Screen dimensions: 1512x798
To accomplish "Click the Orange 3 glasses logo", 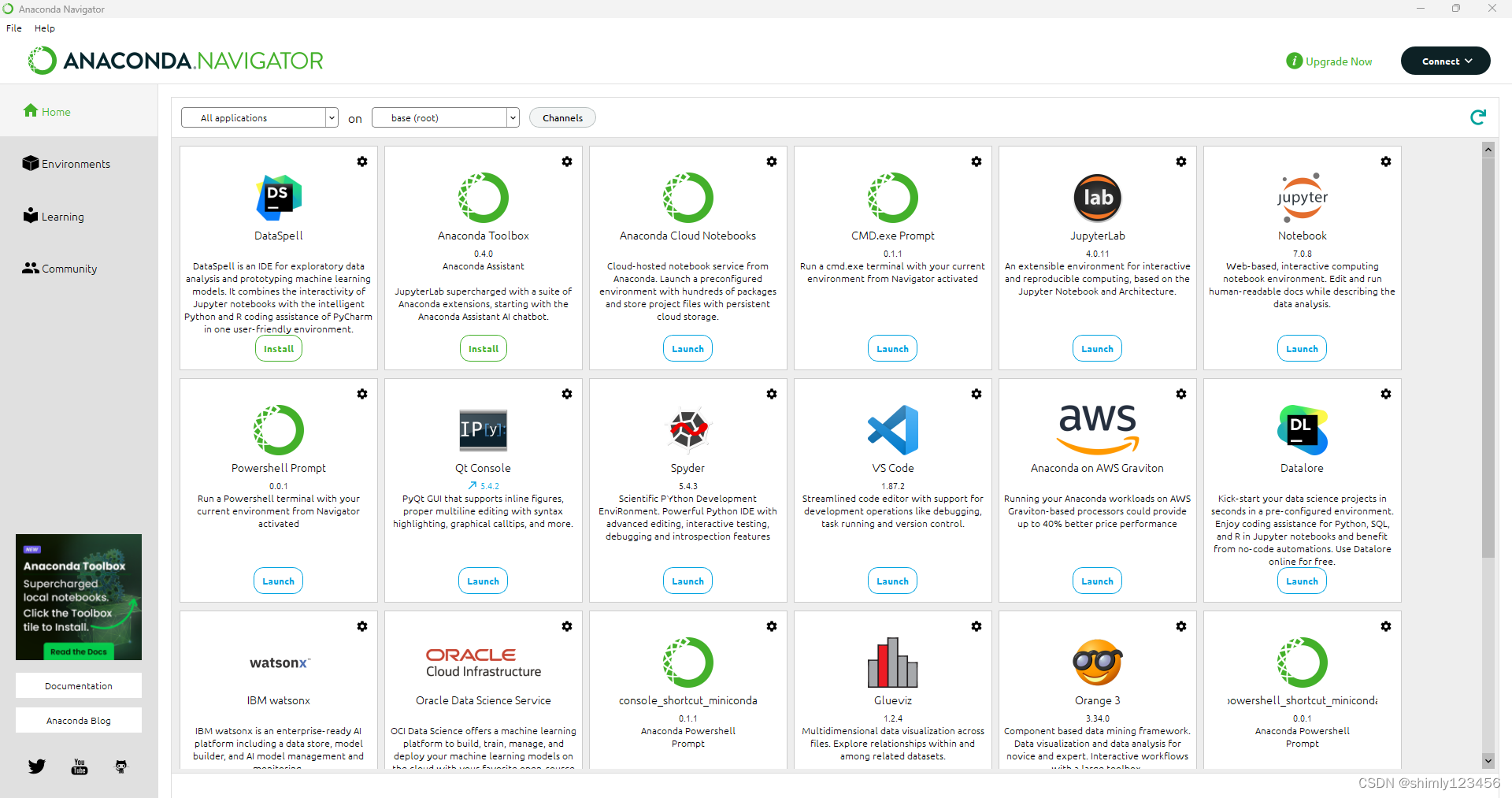I will tap(1098, 663).
